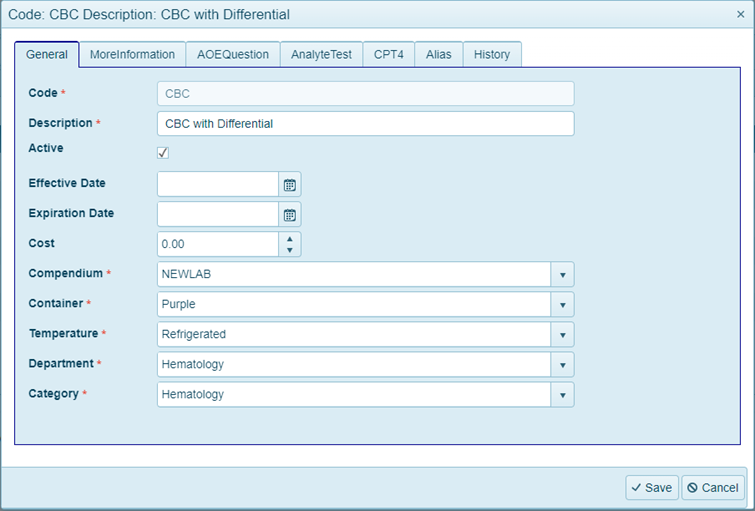Click the Save button
The image size is (755, 511).
tap(652, 487)
